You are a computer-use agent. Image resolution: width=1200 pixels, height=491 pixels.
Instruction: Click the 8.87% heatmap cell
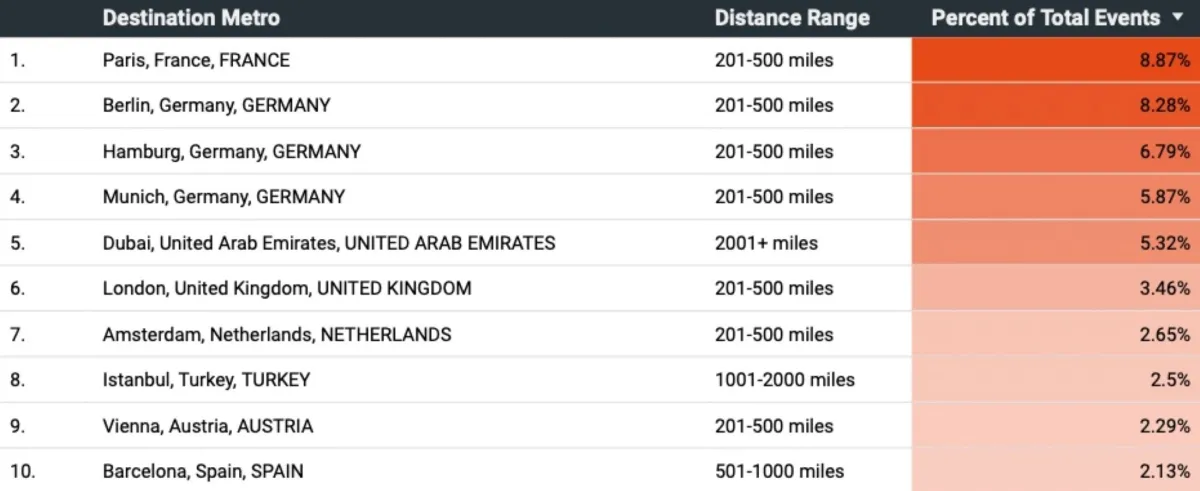[1055, 60]
